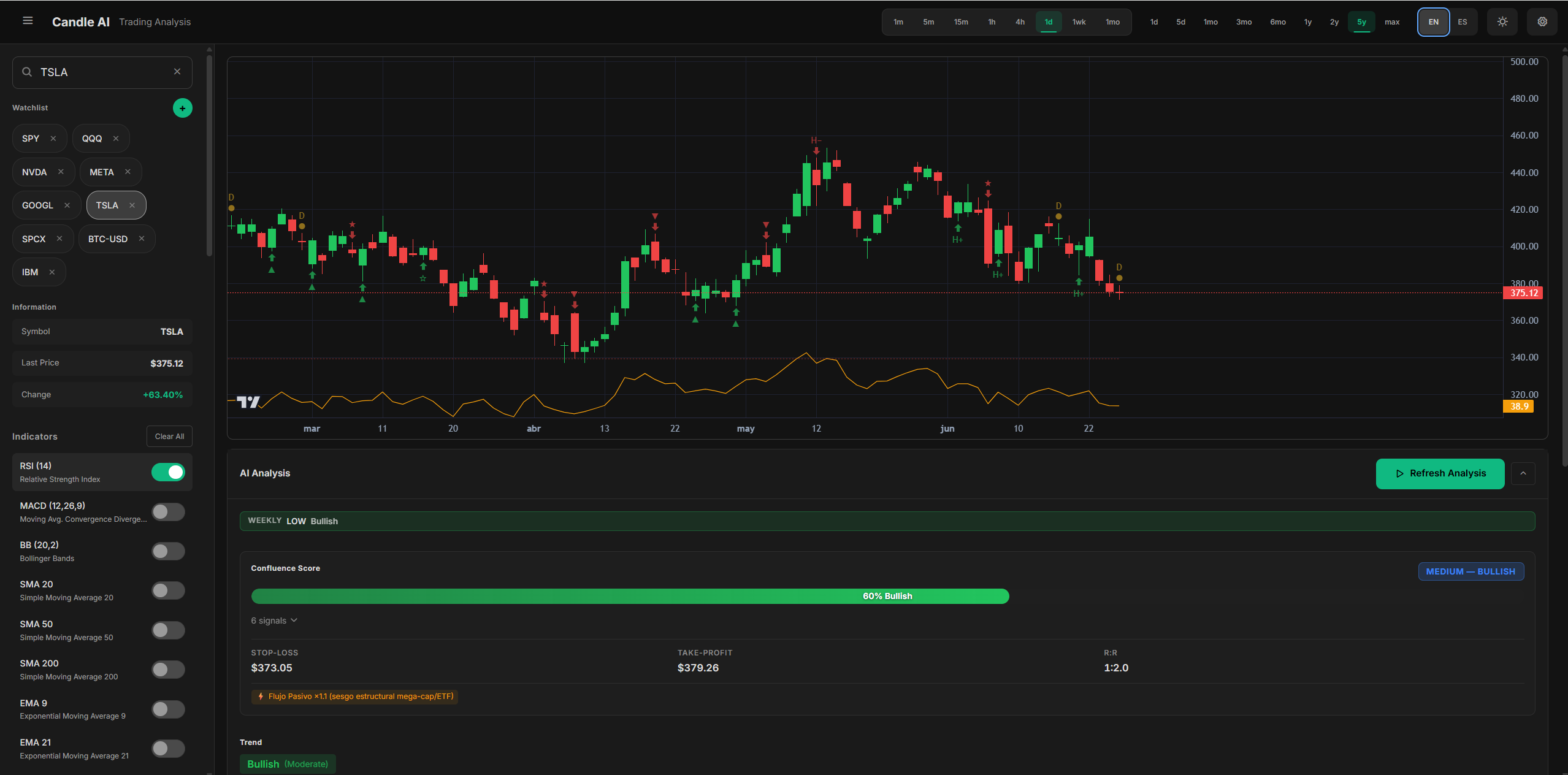
Task: Set range to 1y
Action: tap(1308, 22)
